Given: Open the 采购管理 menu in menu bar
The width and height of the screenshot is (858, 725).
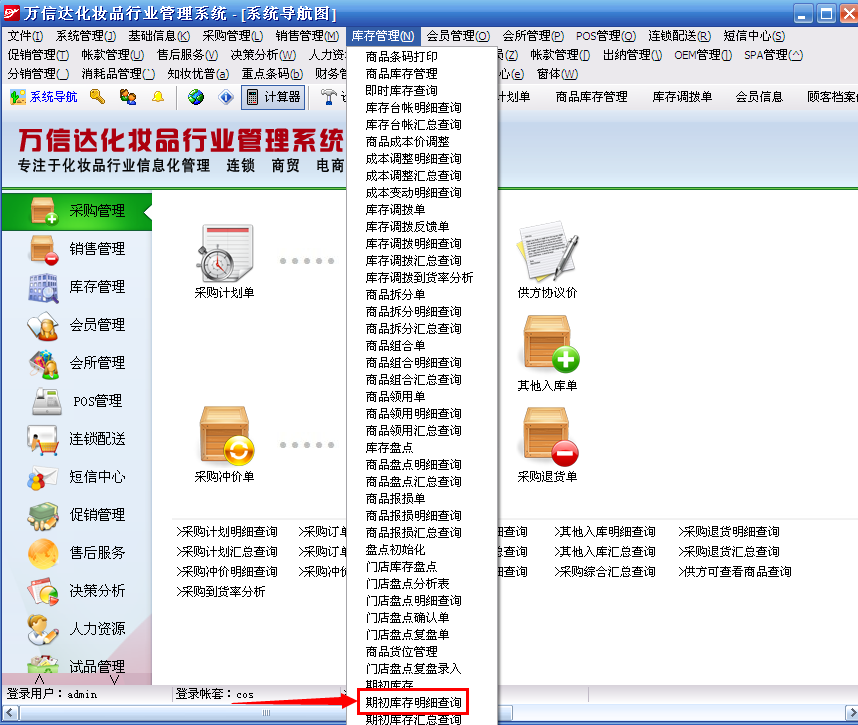Looking at the screenshot, I should [233, 36].
